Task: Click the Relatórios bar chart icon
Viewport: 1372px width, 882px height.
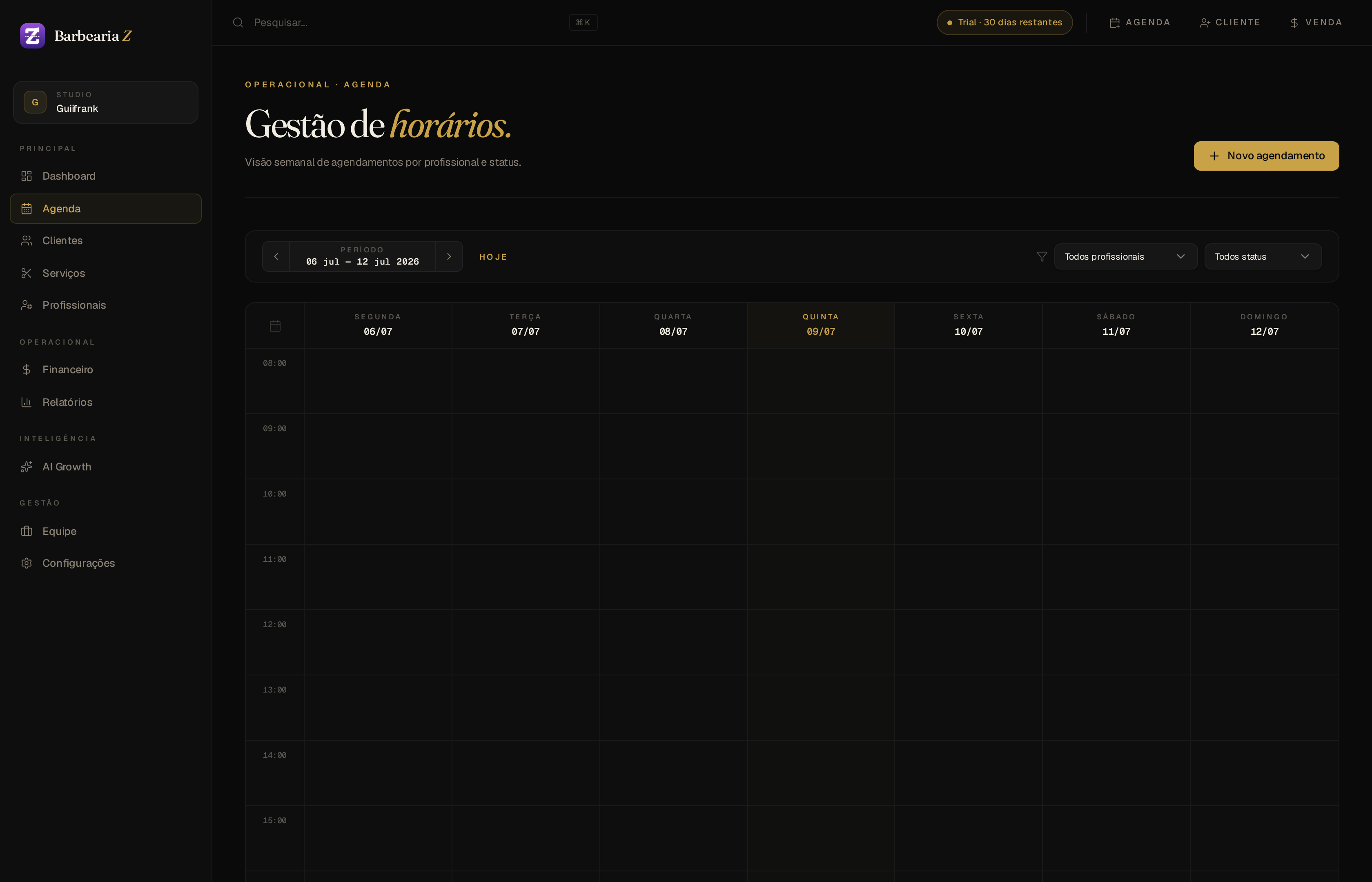Action: pos(27,402)
